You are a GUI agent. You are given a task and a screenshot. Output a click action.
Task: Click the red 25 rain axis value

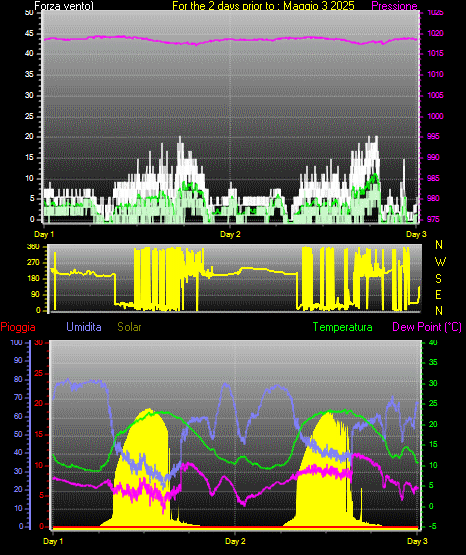[x=38, y=373]
